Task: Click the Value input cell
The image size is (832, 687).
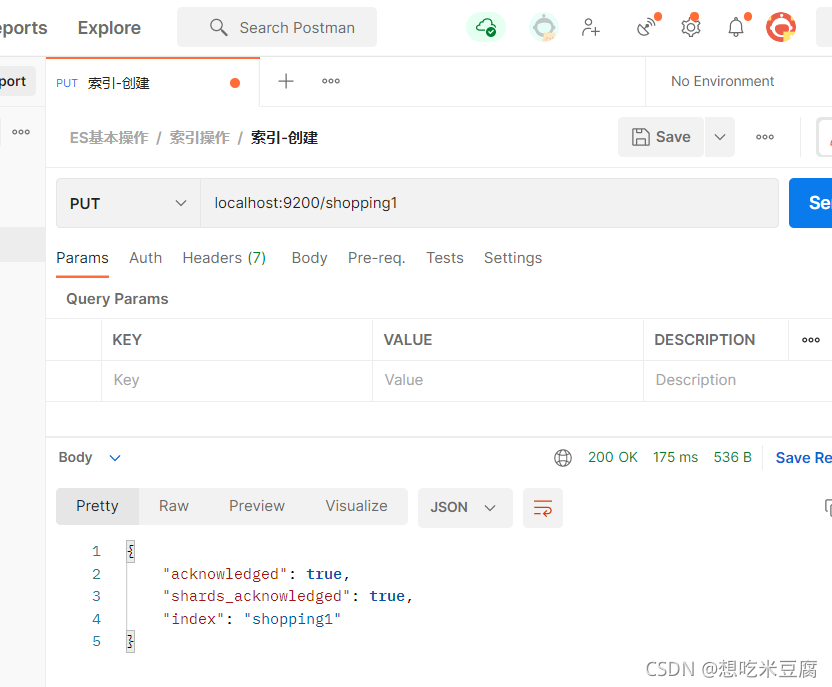Action: [x=508, y=380]
